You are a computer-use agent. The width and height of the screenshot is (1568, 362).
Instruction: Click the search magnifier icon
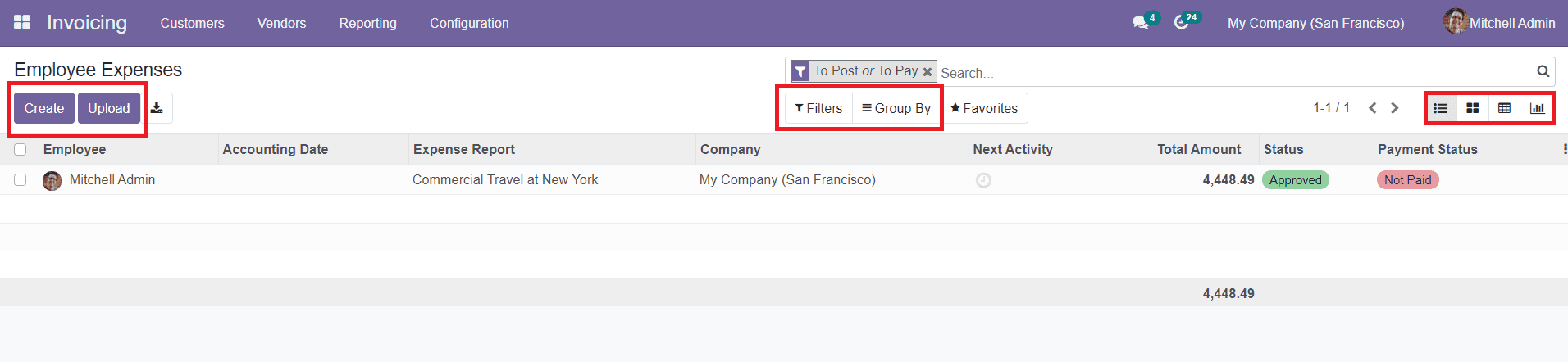[x=1543, y=71]
